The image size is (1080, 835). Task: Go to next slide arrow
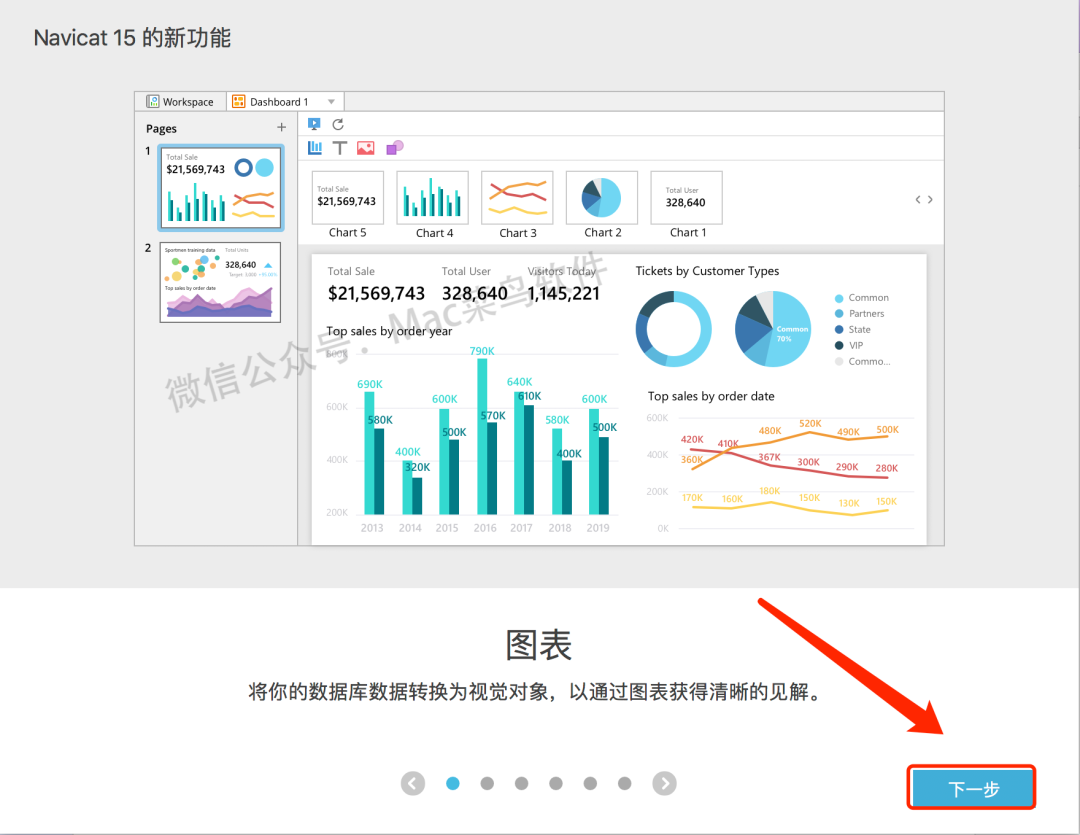click(665, 783)
